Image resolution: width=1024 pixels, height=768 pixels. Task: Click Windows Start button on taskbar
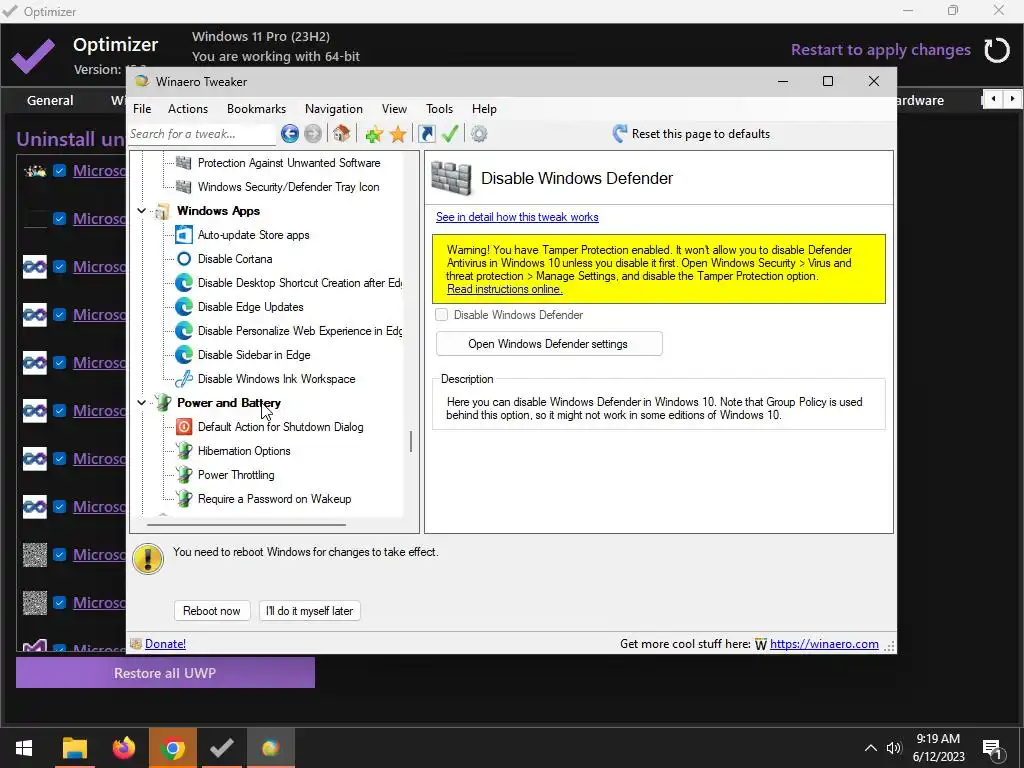click(24, 748)
